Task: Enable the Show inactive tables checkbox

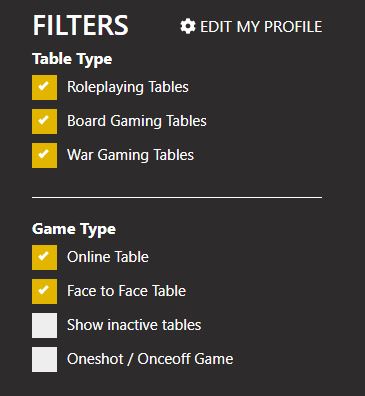Action: pyautogui.click(x=44, y=325)
